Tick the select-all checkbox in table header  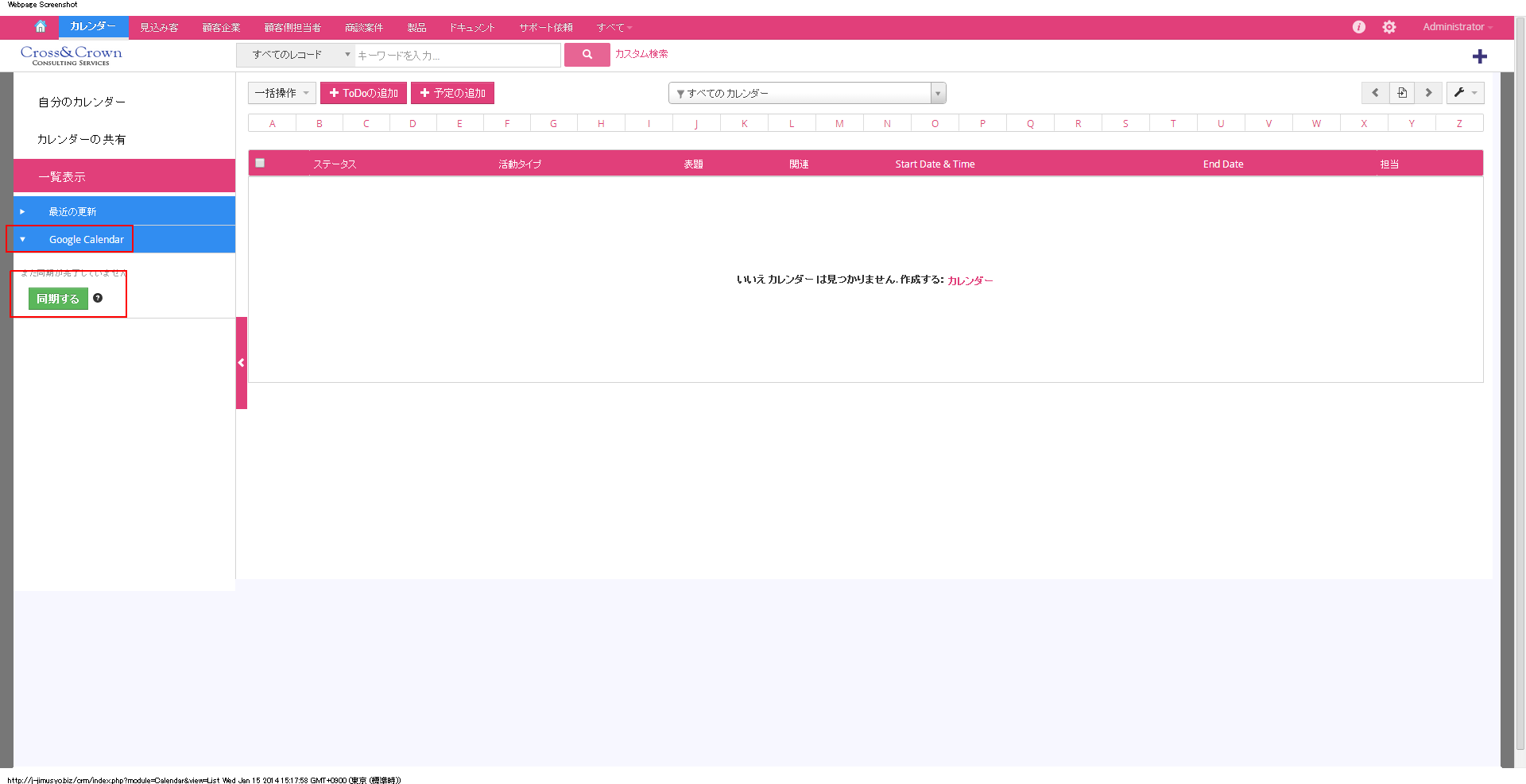click(260, 163)
